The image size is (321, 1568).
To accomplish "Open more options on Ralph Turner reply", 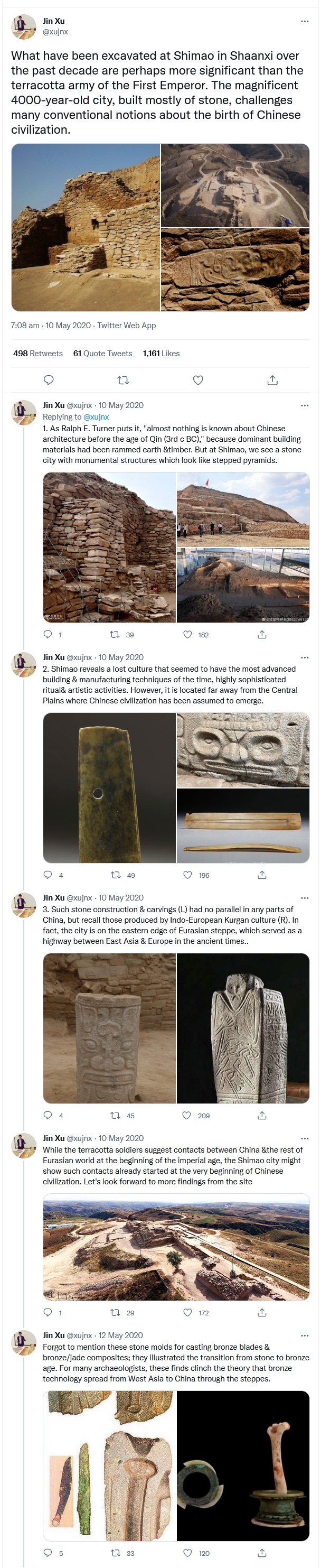I will click(x=305, y=405).
